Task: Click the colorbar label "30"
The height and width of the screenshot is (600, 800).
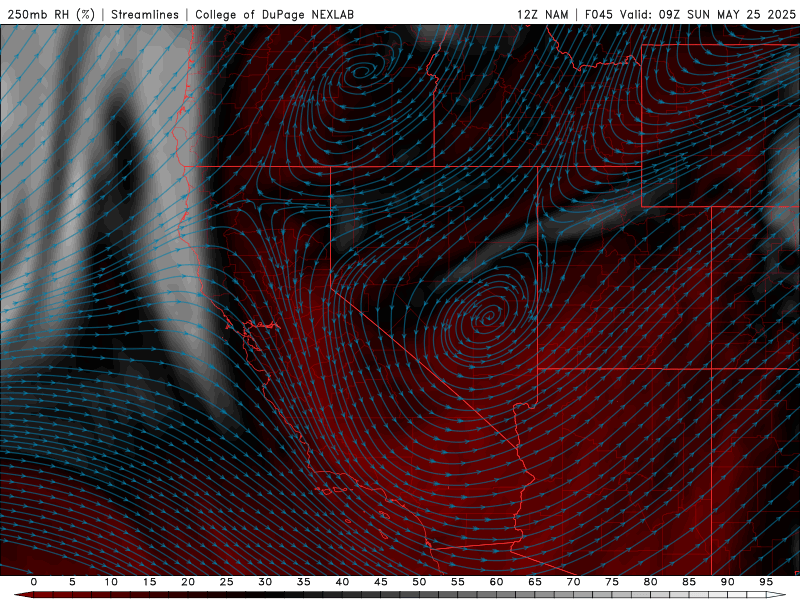Action: (x=265, y=582)
